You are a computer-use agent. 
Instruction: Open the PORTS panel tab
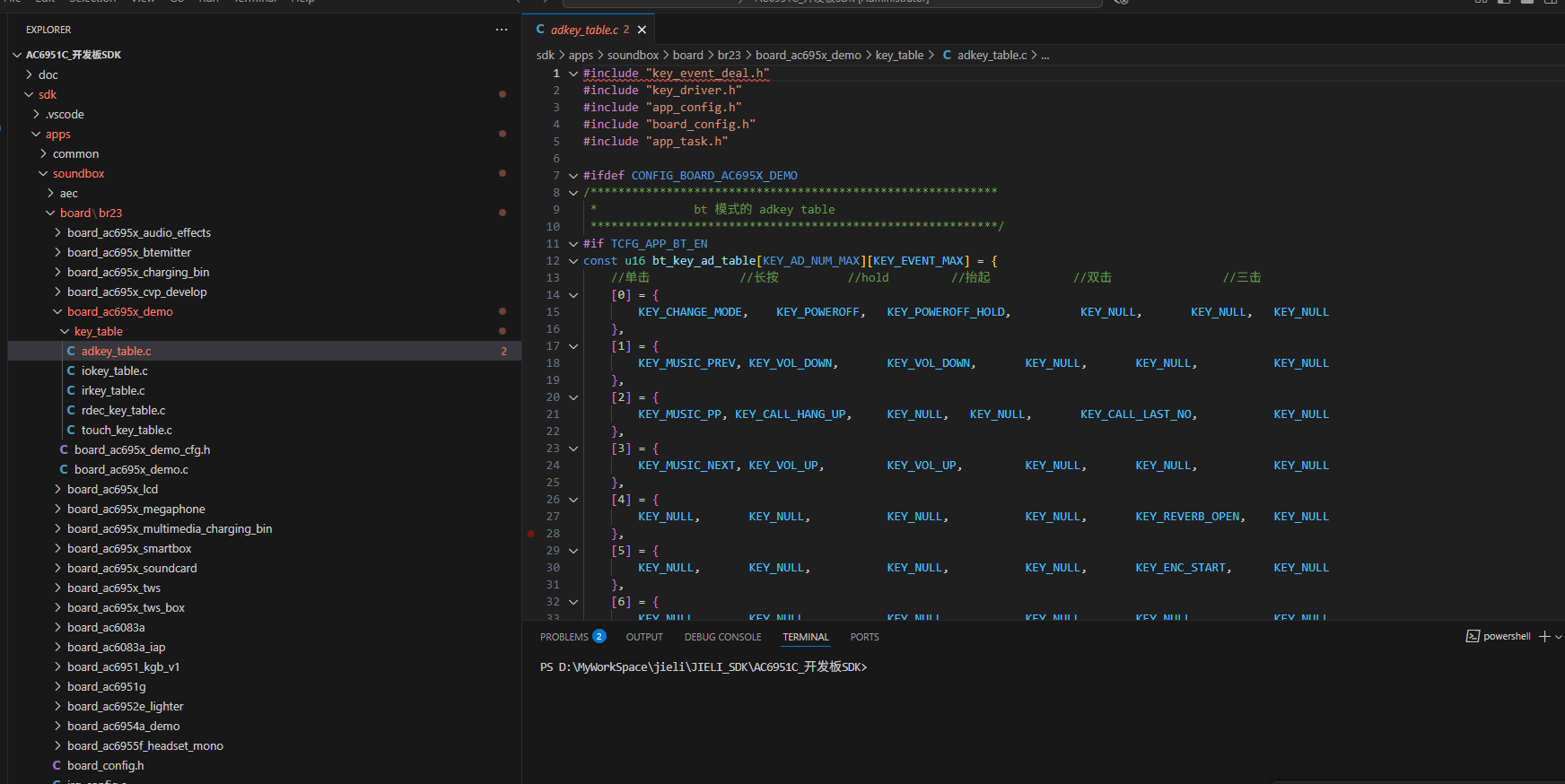click(x=864, y=637)
